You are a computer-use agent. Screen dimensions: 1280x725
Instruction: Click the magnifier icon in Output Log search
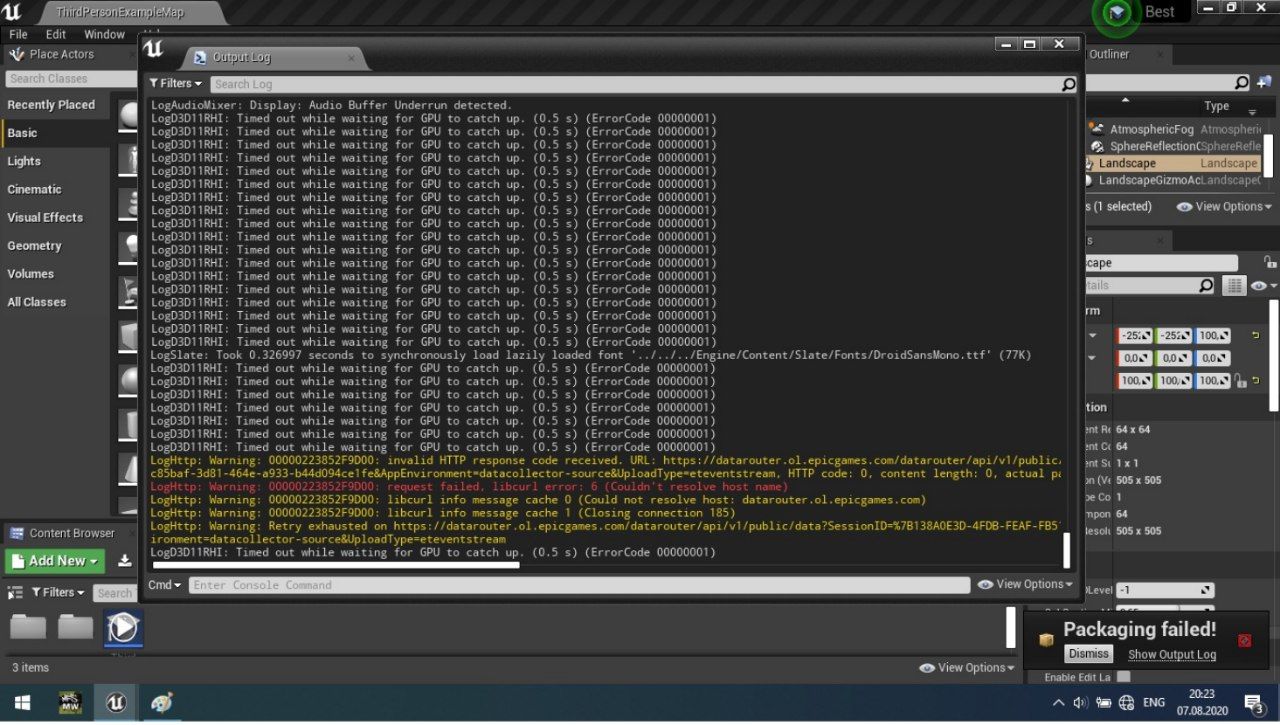click(x=1069, y=84)
